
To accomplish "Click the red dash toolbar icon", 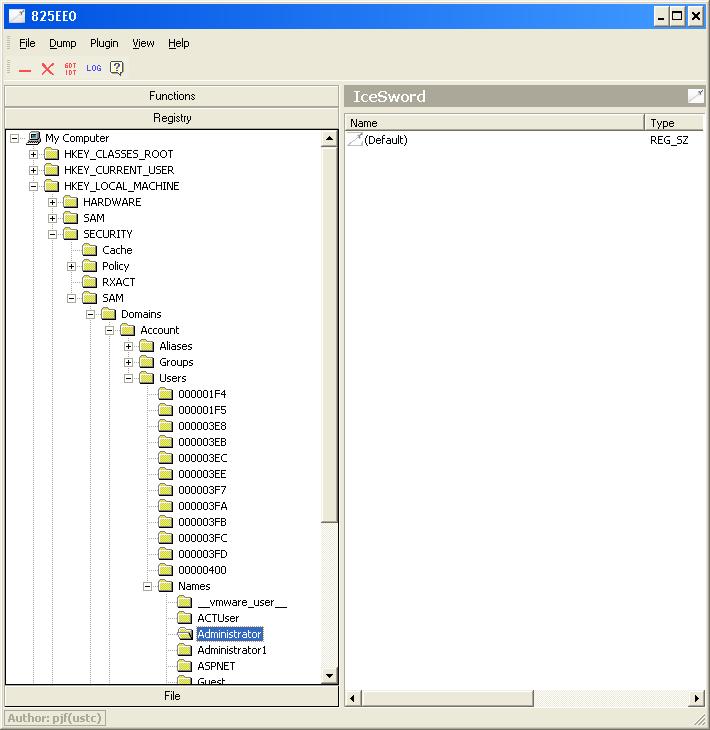I will pos(25,69).
